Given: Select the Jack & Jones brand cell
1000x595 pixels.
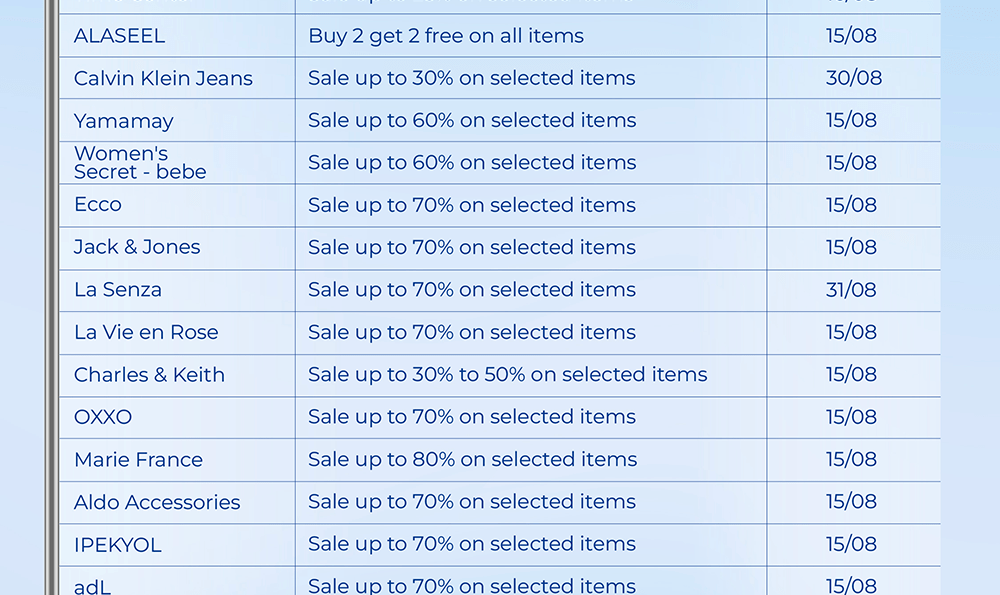Looking at the screenshot, I should [x=136, y=247].
